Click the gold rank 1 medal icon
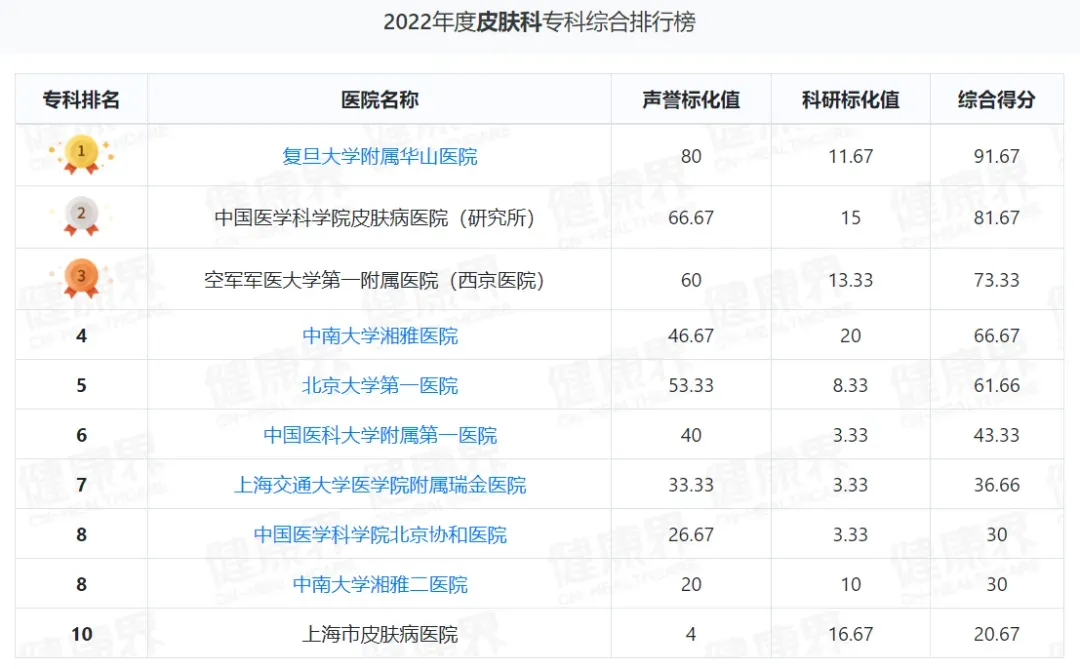This screenshot has width=1080, height=669. click(81, 154)
